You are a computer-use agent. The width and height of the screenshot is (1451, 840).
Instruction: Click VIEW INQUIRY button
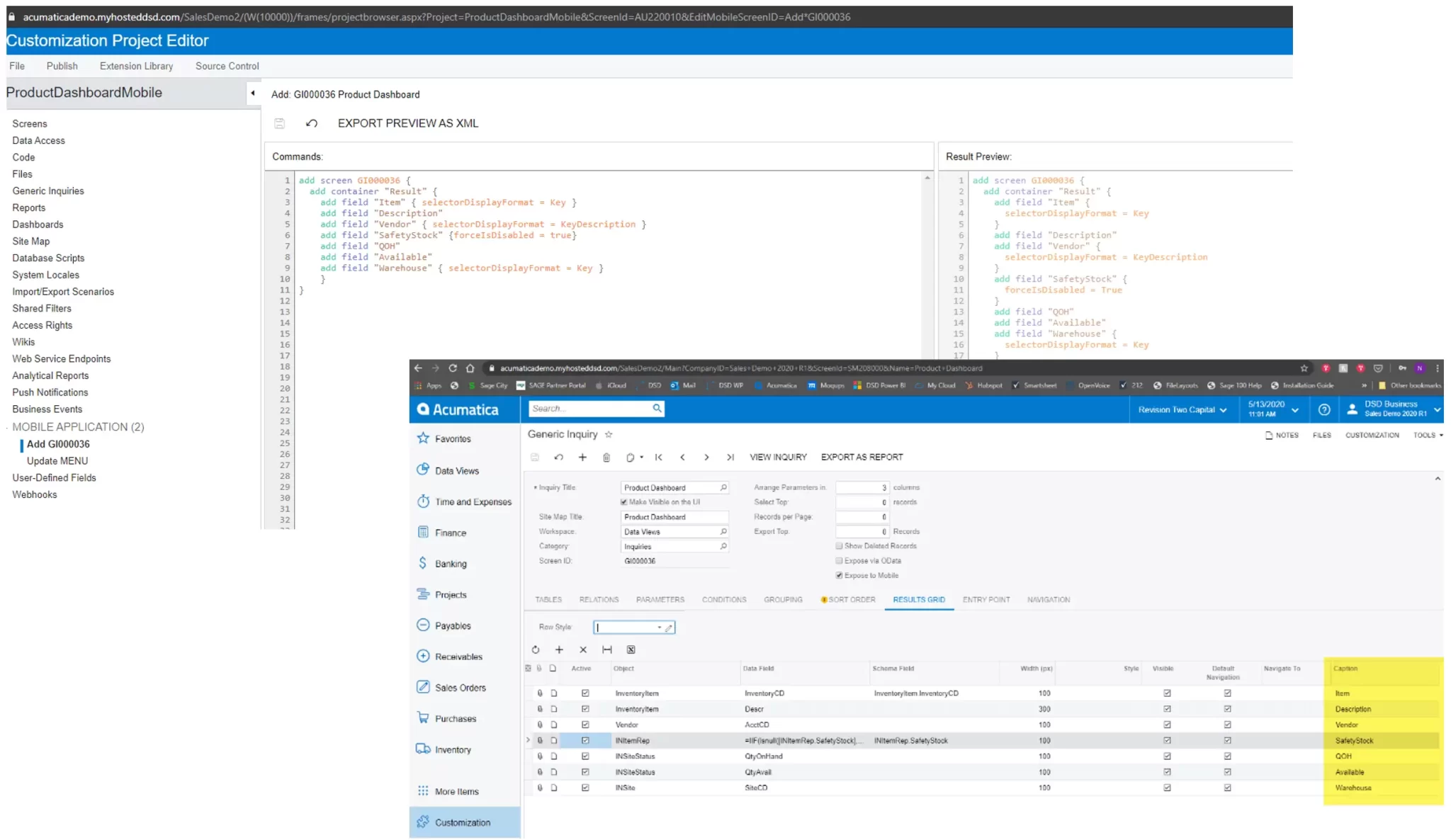coord(778,458)
